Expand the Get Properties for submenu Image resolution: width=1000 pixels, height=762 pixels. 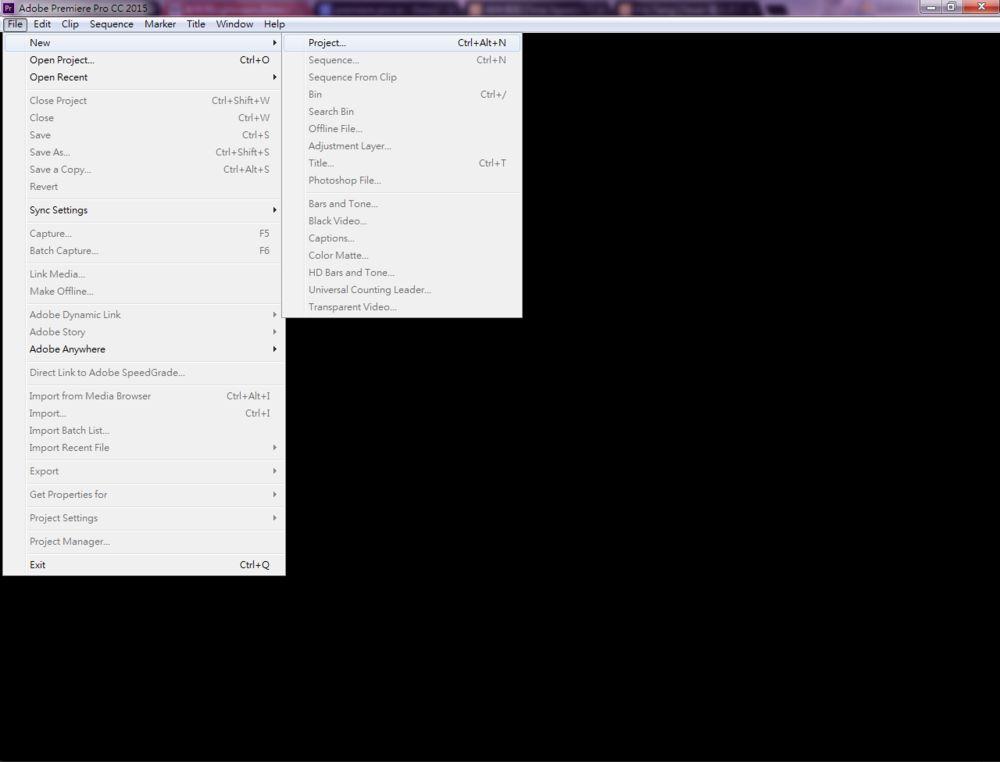[x=144, y=494]
